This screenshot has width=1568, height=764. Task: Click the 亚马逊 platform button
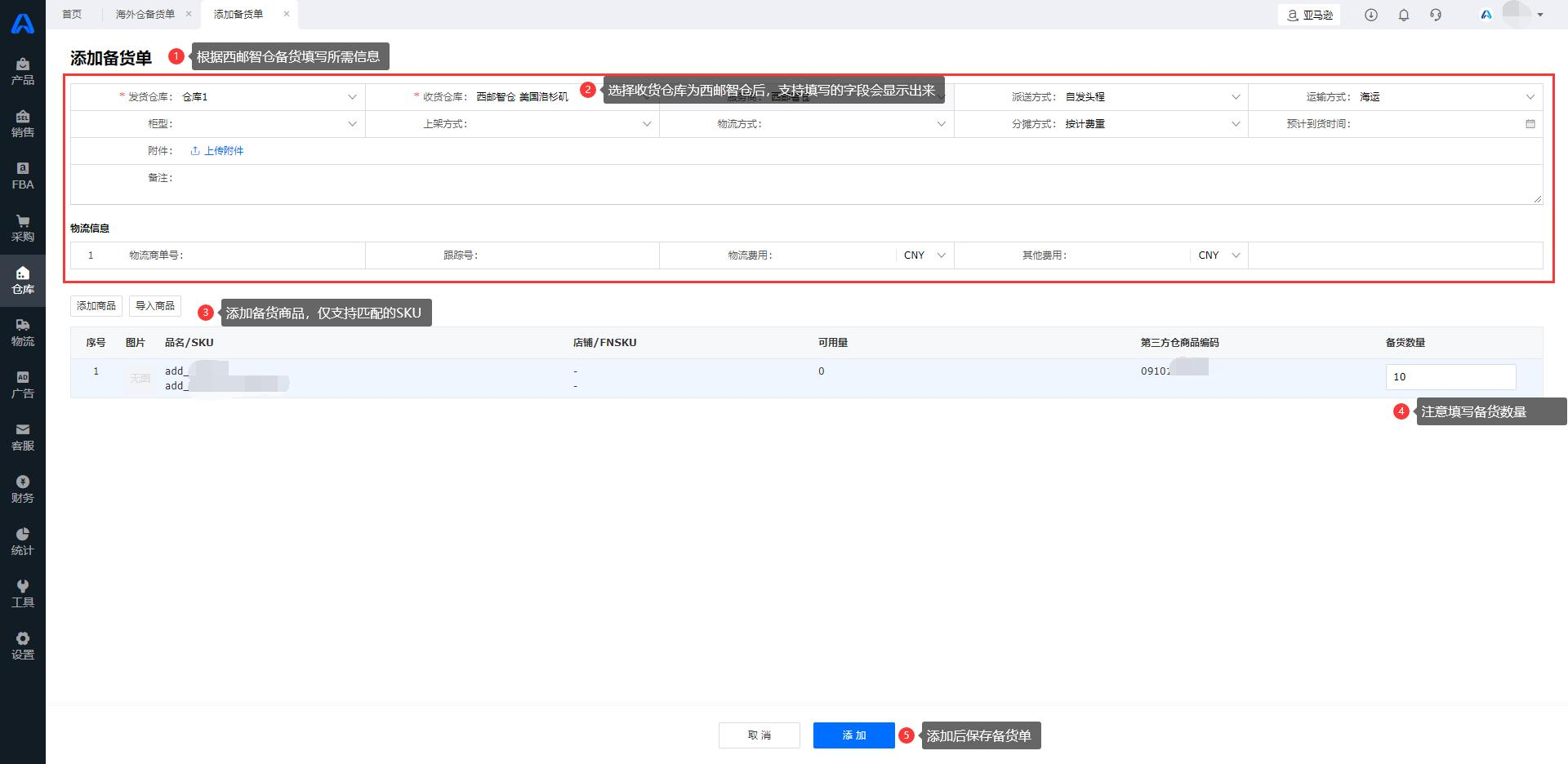click(x=1309, y=15)
